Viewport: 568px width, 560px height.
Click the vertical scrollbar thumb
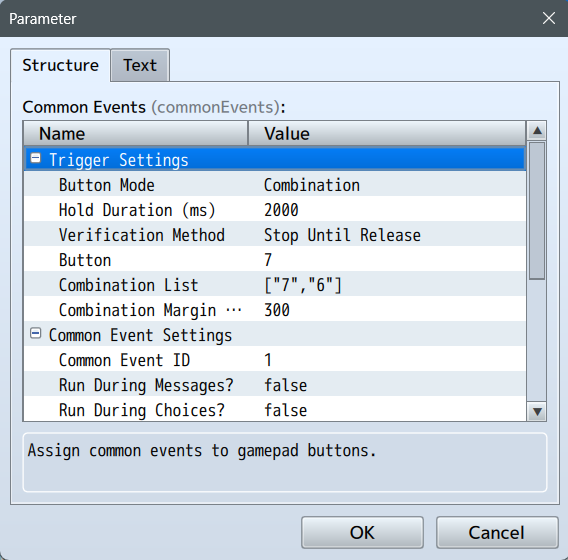pos(537,211)
